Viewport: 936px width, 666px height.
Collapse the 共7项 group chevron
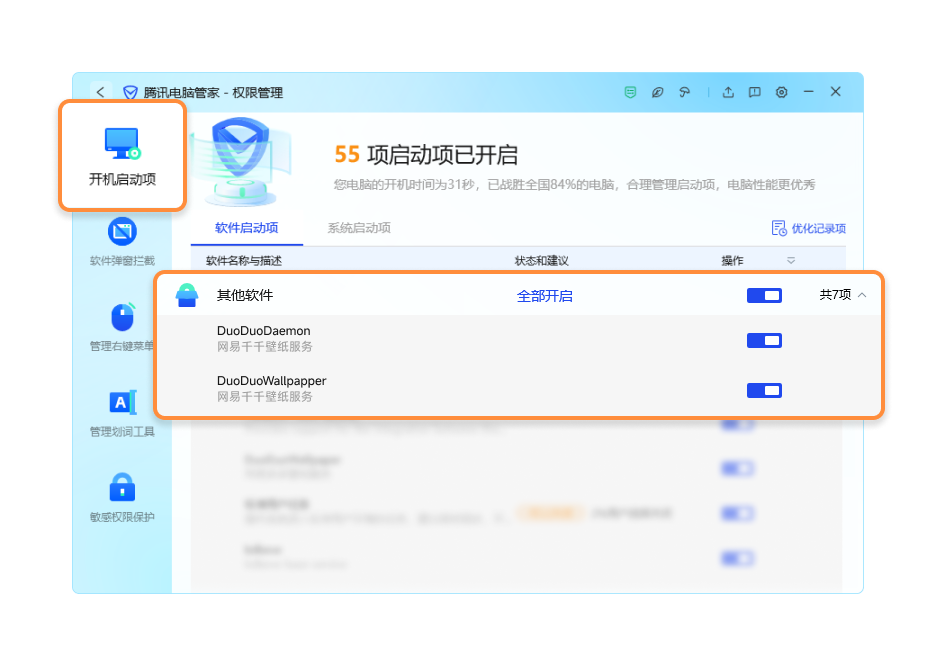[862, 295]
